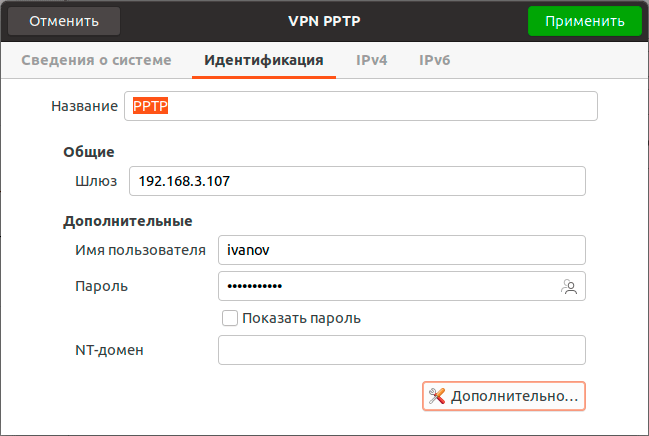This screenshot has height=436, width=649.
Task: Enable the Показать пароль checkbox
Action: pos(230,318)
